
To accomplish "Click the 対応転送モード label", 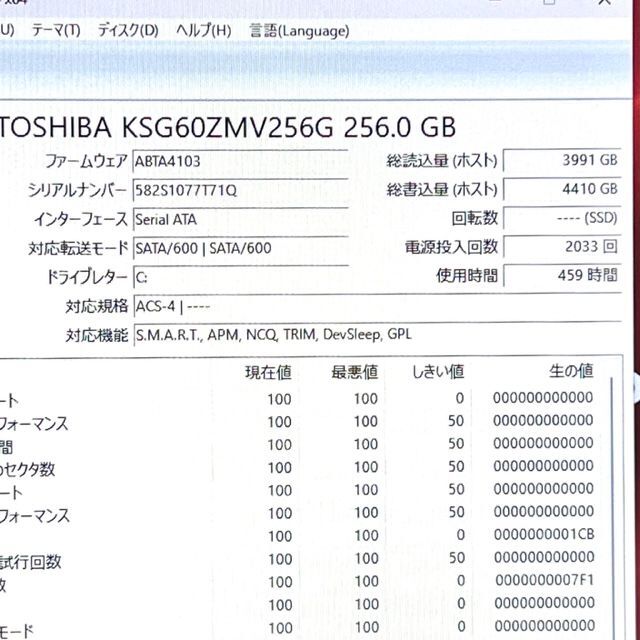I will click(x=78, y=248).
